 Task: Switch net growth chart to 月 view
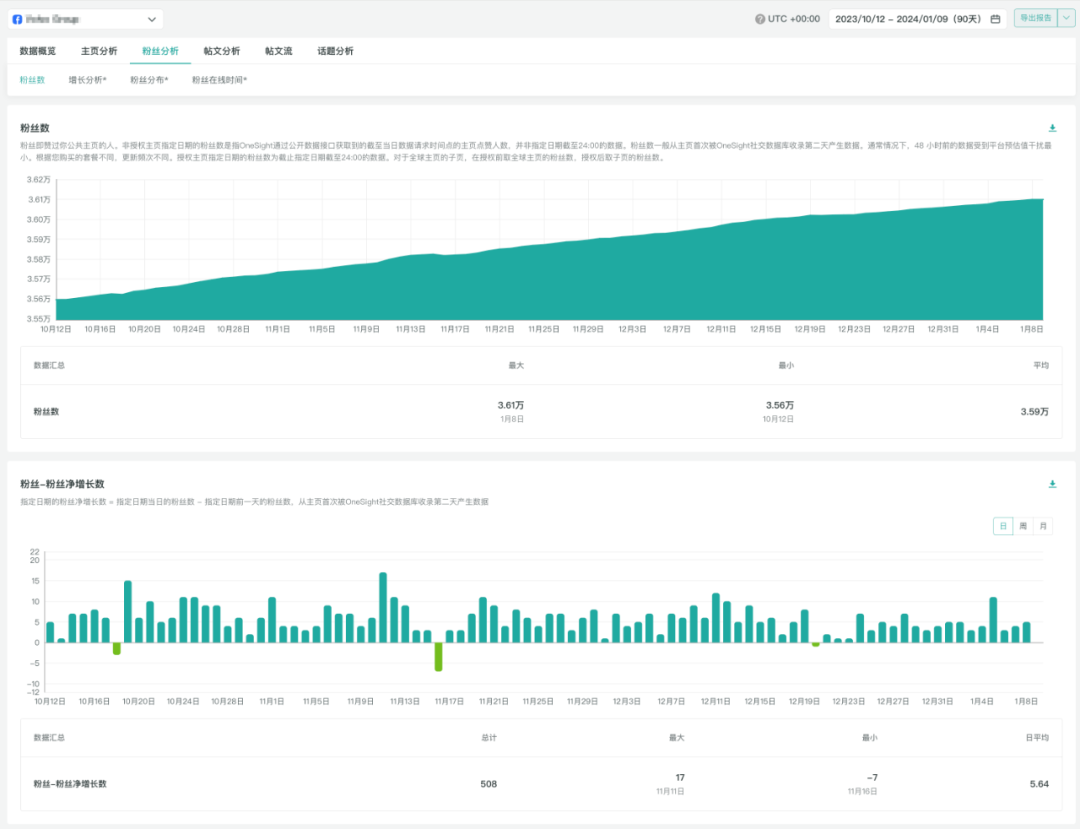click(x=1043, y=526)
